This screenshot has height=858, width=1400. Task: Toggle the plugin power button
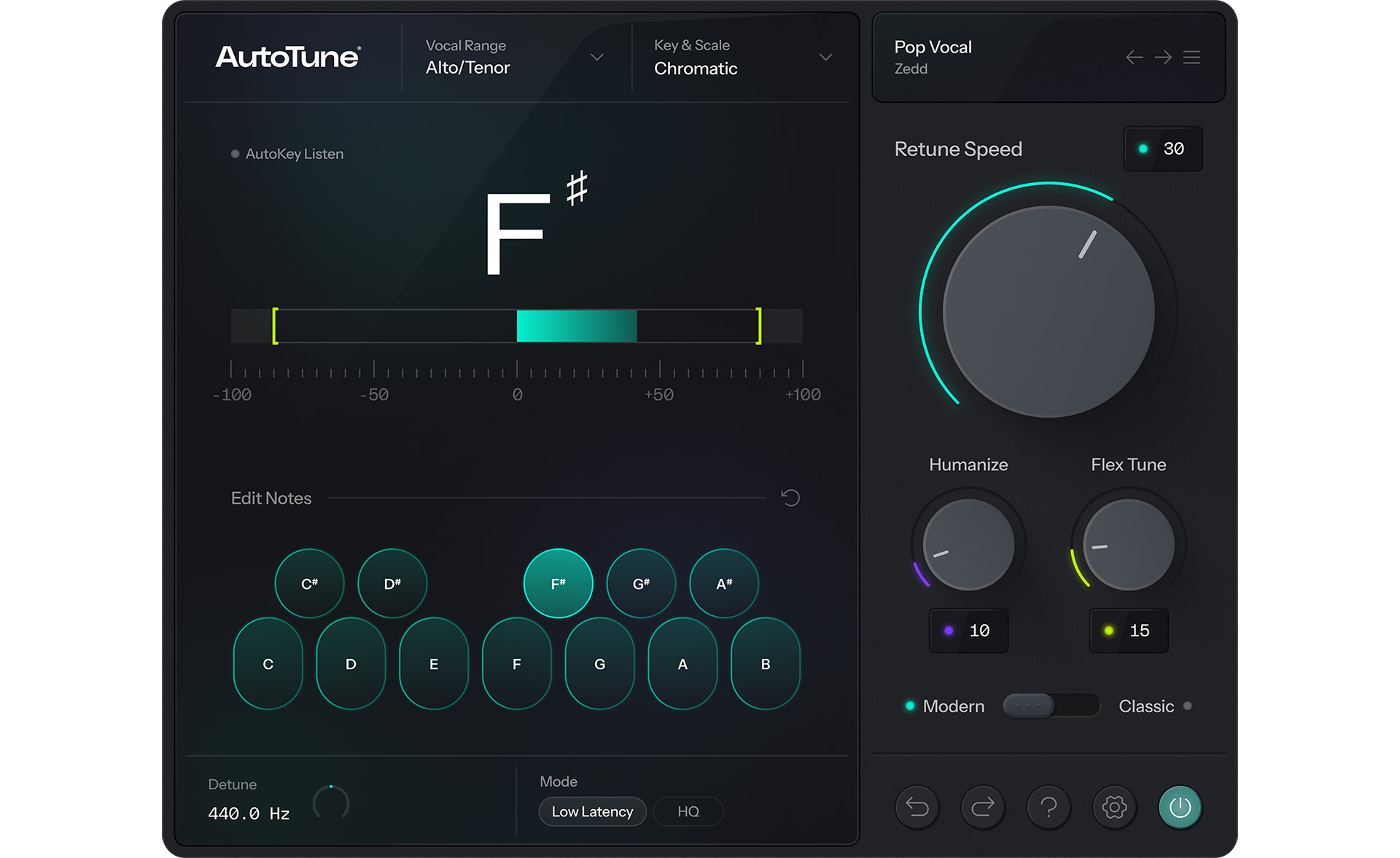tap(1180, 807)
